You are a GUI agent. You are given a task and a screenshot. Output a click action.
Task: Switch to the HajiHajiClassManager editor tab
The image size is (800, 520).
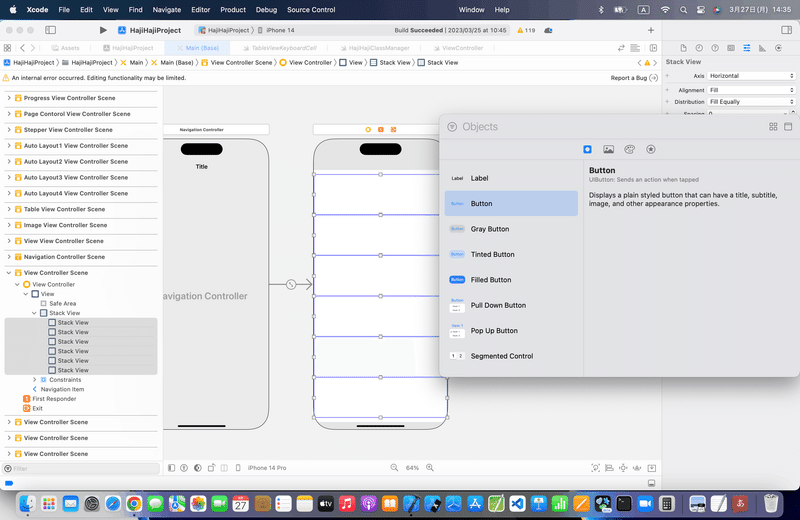pyautogui.click(x=374, y=48)
